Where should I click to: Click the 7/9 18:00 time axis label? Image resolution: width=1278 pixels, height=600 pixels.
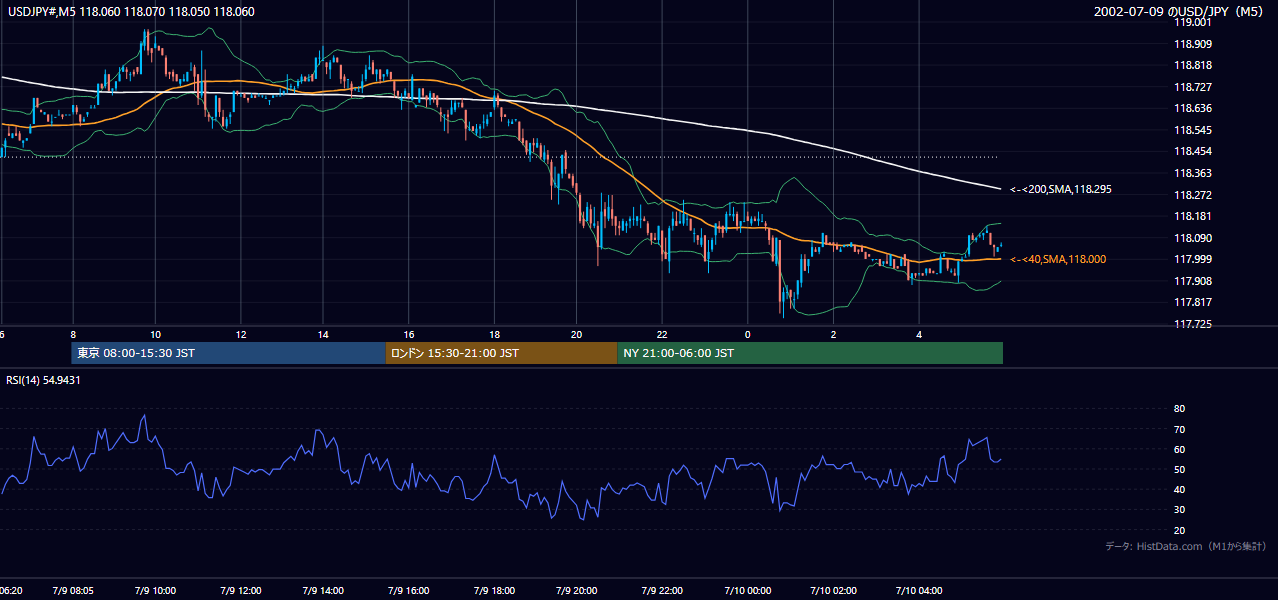click(x=493, y=591)
